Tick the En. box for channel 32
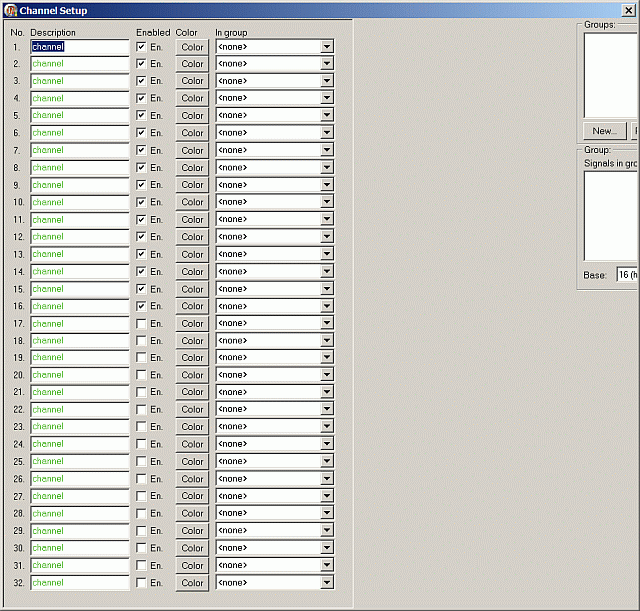 [x=141, y=583]
